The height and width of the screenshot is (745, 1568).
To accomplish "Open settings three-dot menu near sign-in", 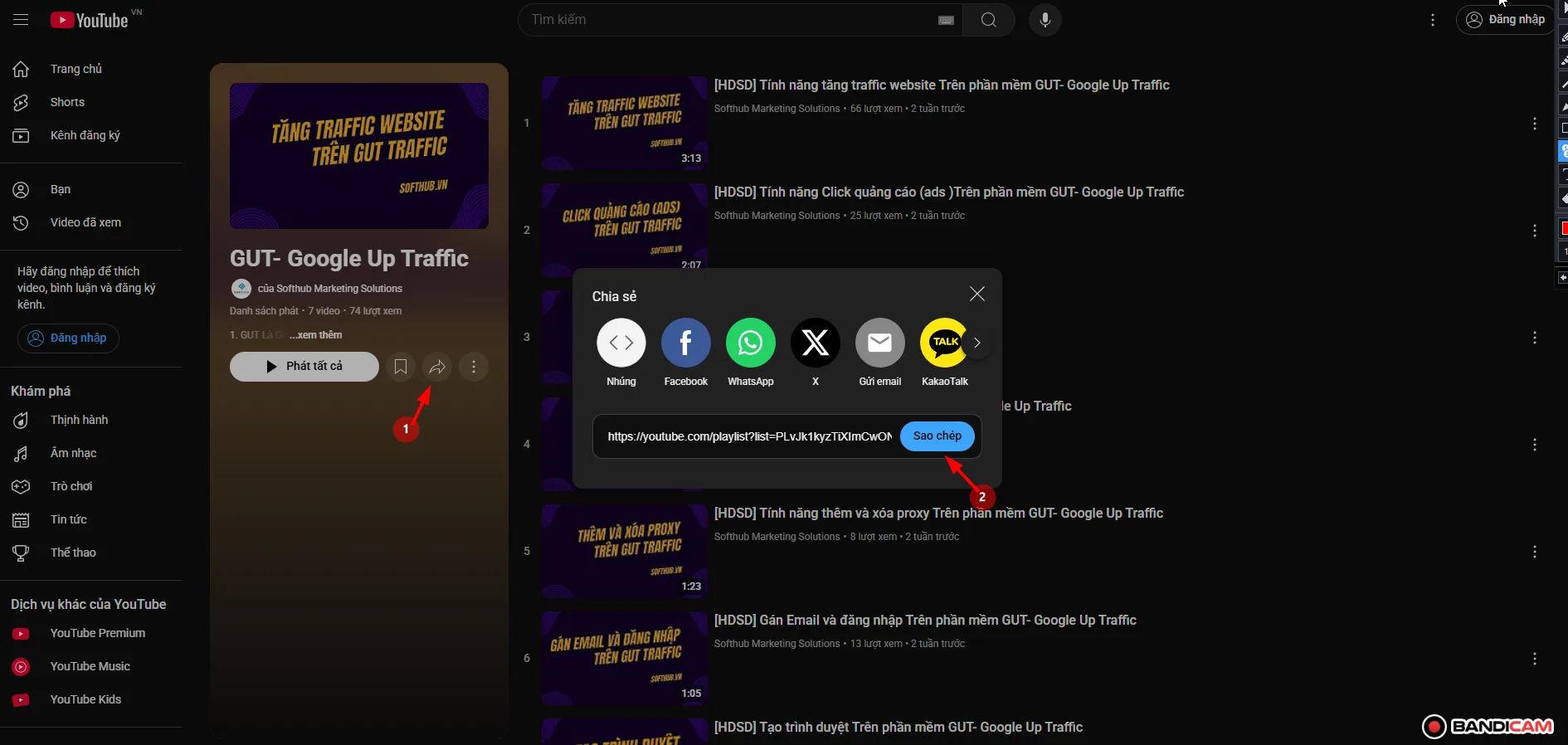I will click(1433, 20).
